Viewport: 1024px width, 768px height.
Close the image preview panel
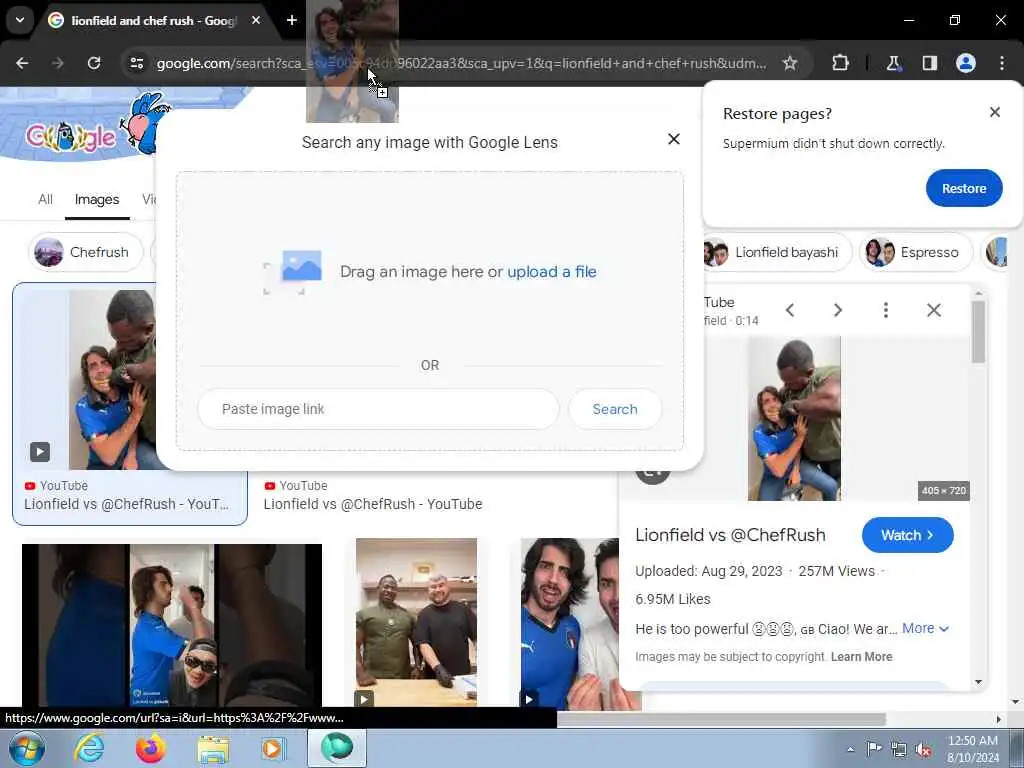click(934, 310)
